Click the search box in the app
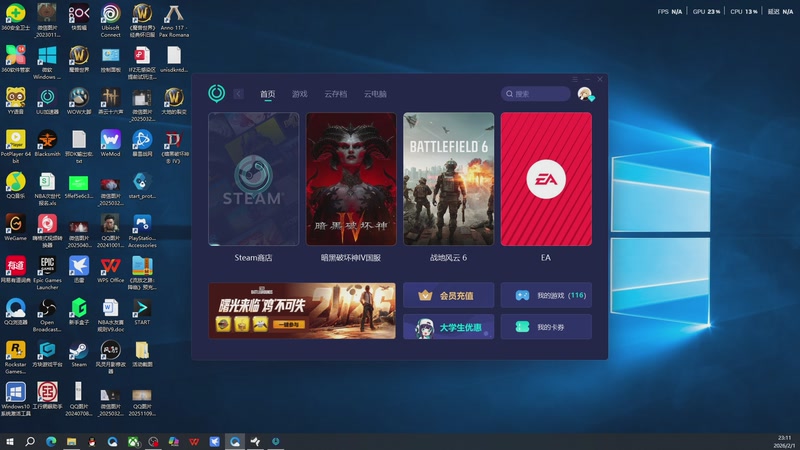The height and width of the screenshot is (450, 800). coord(535,94)
